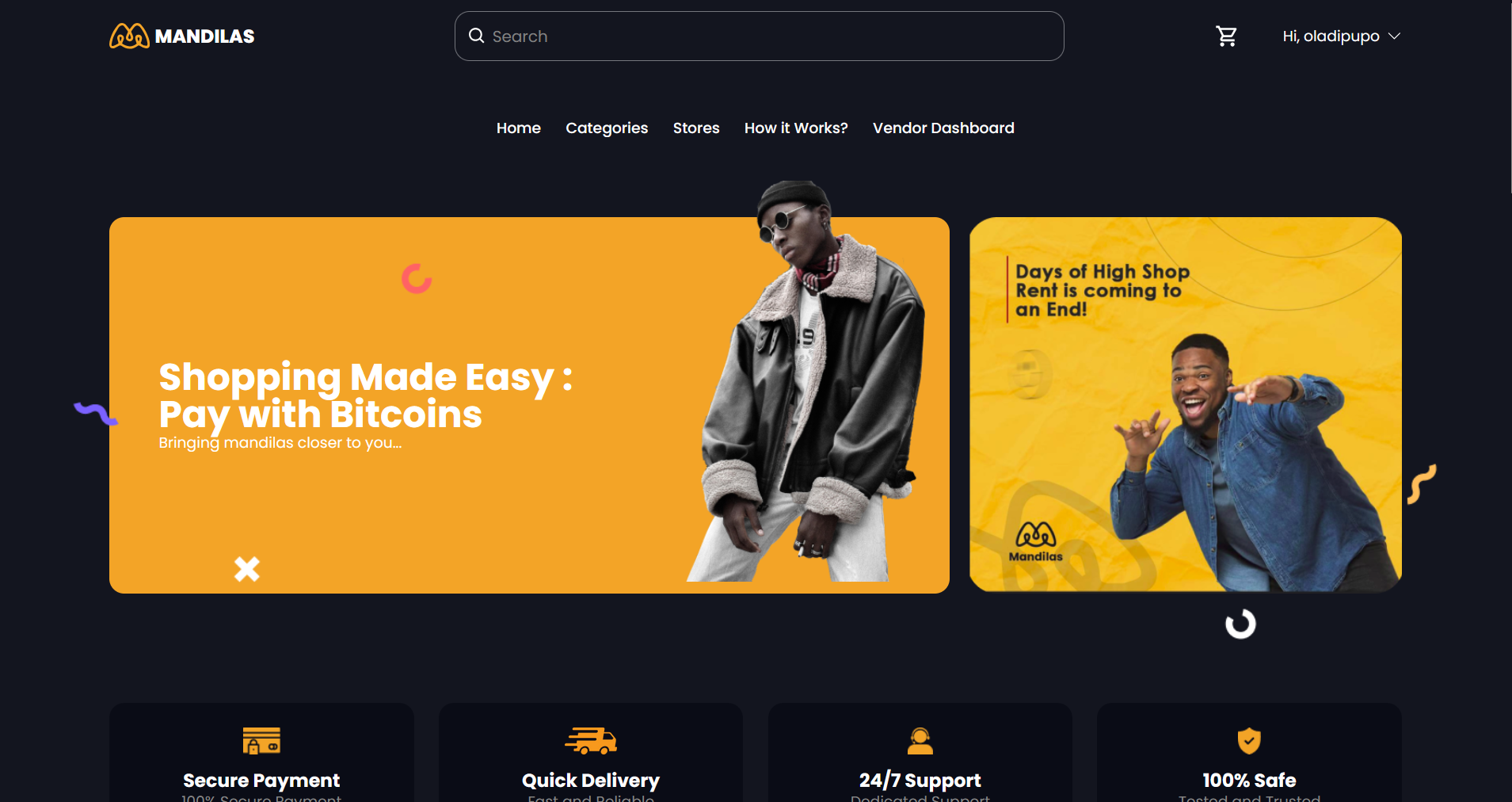Click the Quick Delivery truck icon
The height and width of the screenshot is (802, 1512).
tap(591, 741)
